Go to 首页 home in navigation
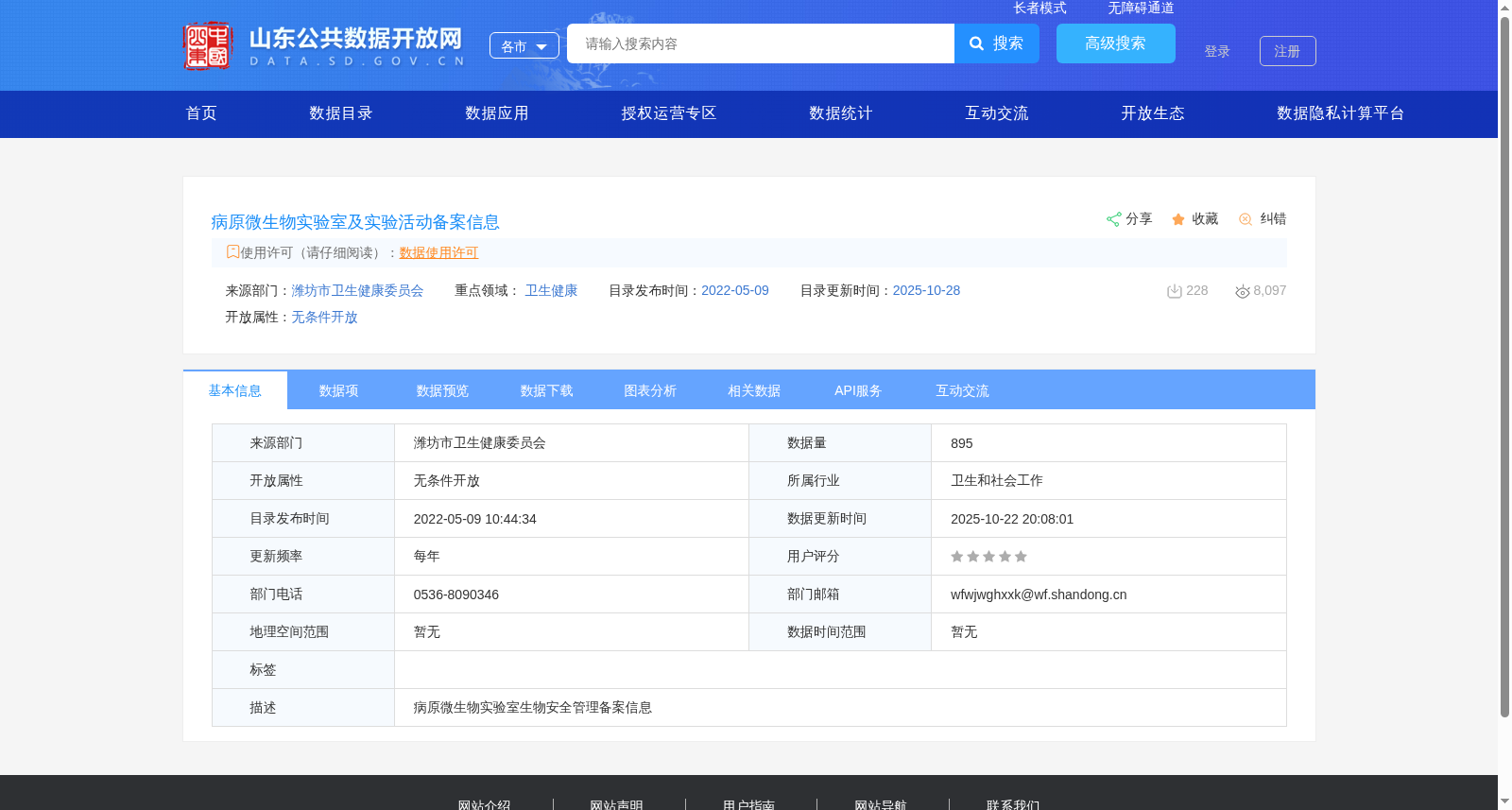This screenshot has height=810, width=1512. (x=201, y=113)
